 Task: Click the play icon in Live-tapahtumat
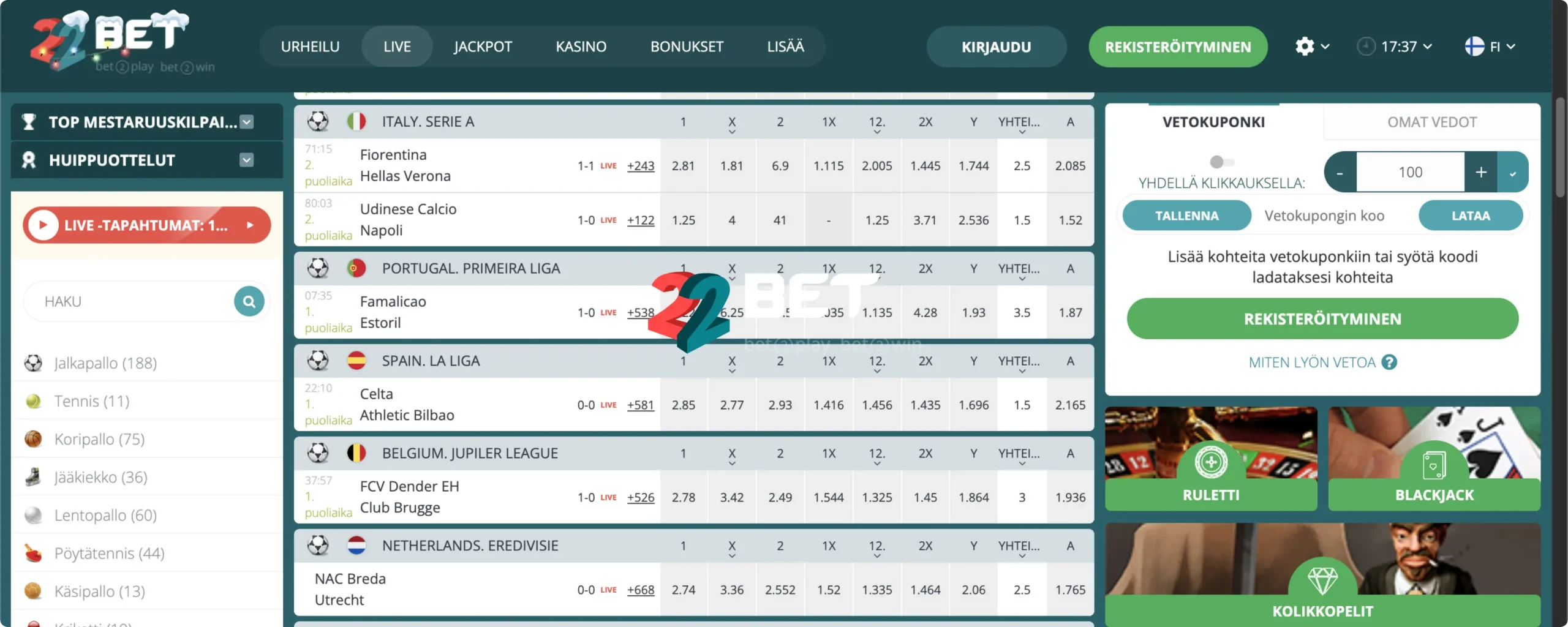43,225
